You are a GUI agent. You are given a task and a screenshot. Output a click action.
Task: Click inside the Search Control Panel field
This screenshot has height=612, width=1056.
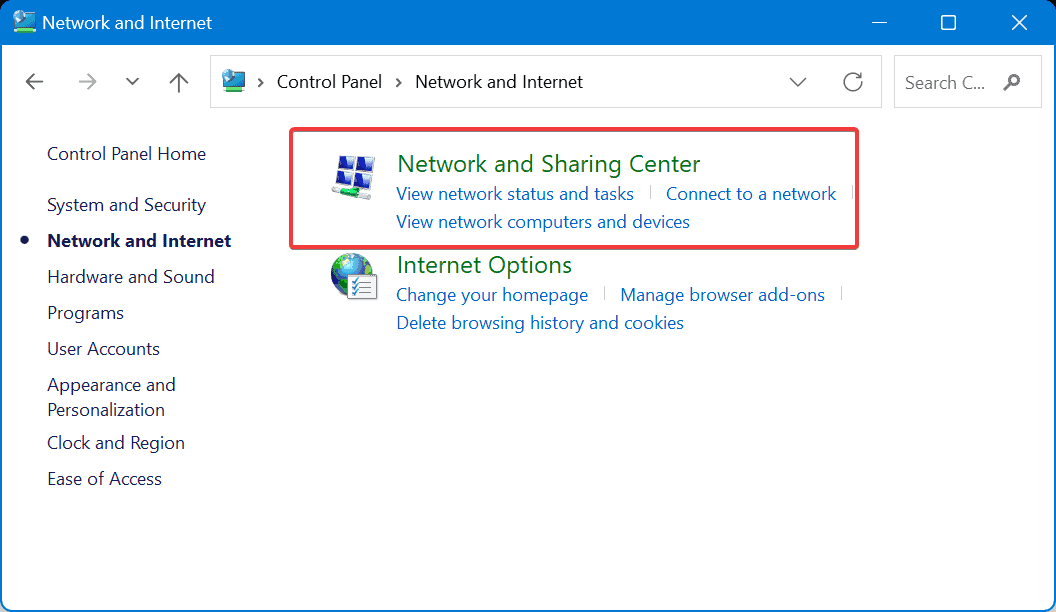coord(950,82)
